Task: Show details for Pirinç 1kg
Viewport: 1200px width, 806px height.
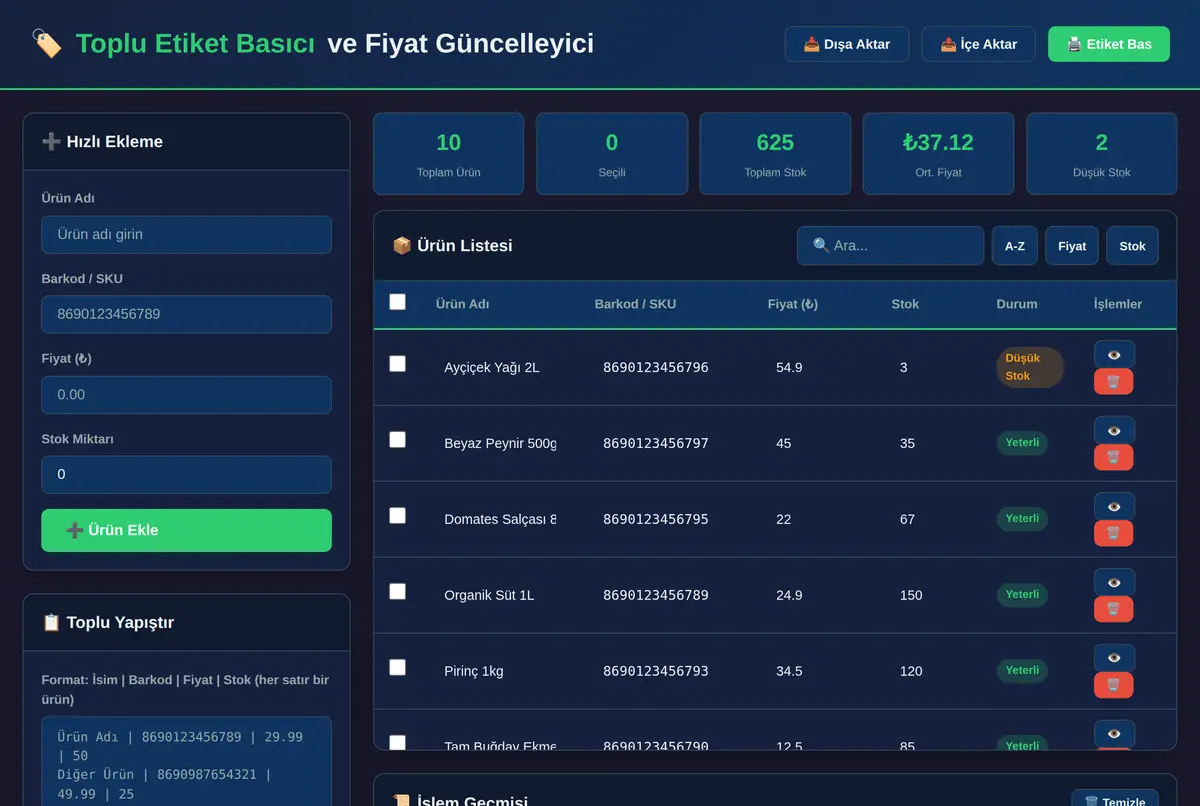Action: tap(1114, 658)
